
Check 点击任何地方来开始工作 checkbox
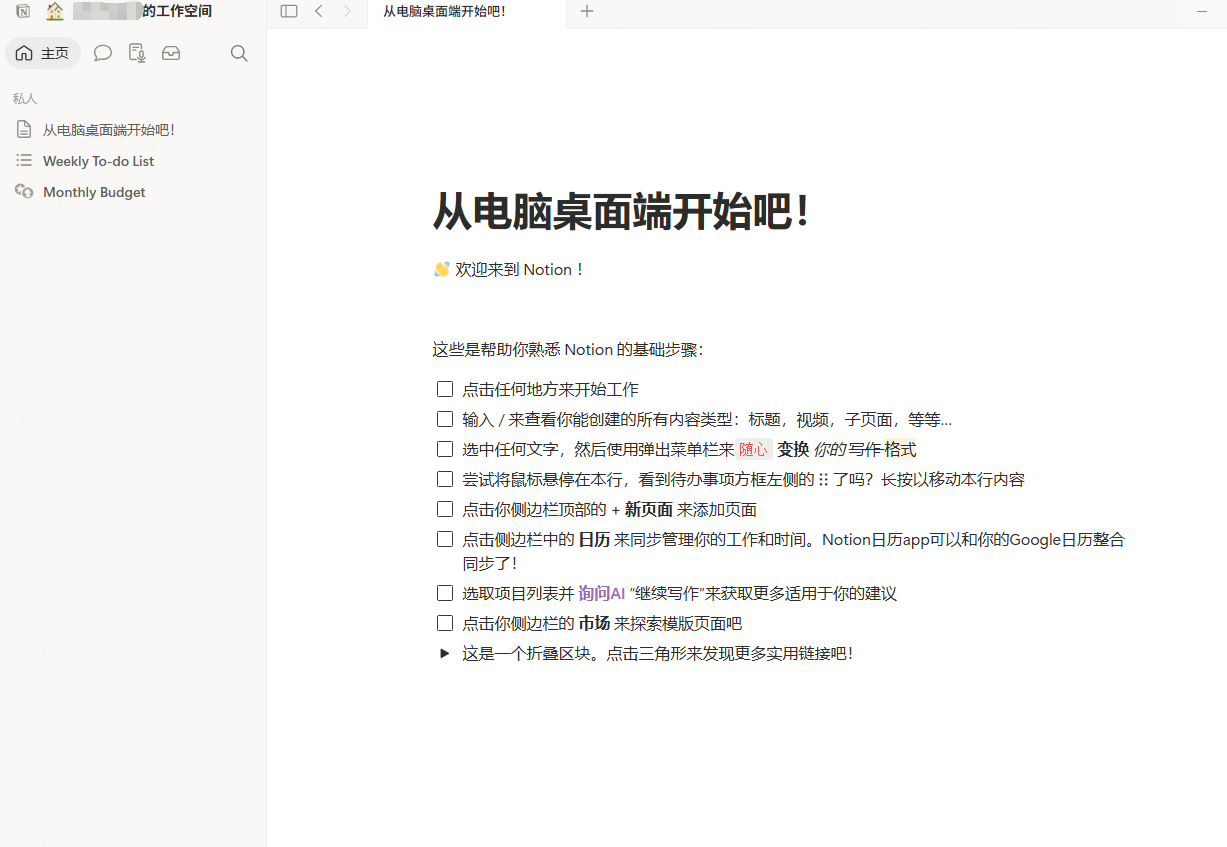coord(445,389)
